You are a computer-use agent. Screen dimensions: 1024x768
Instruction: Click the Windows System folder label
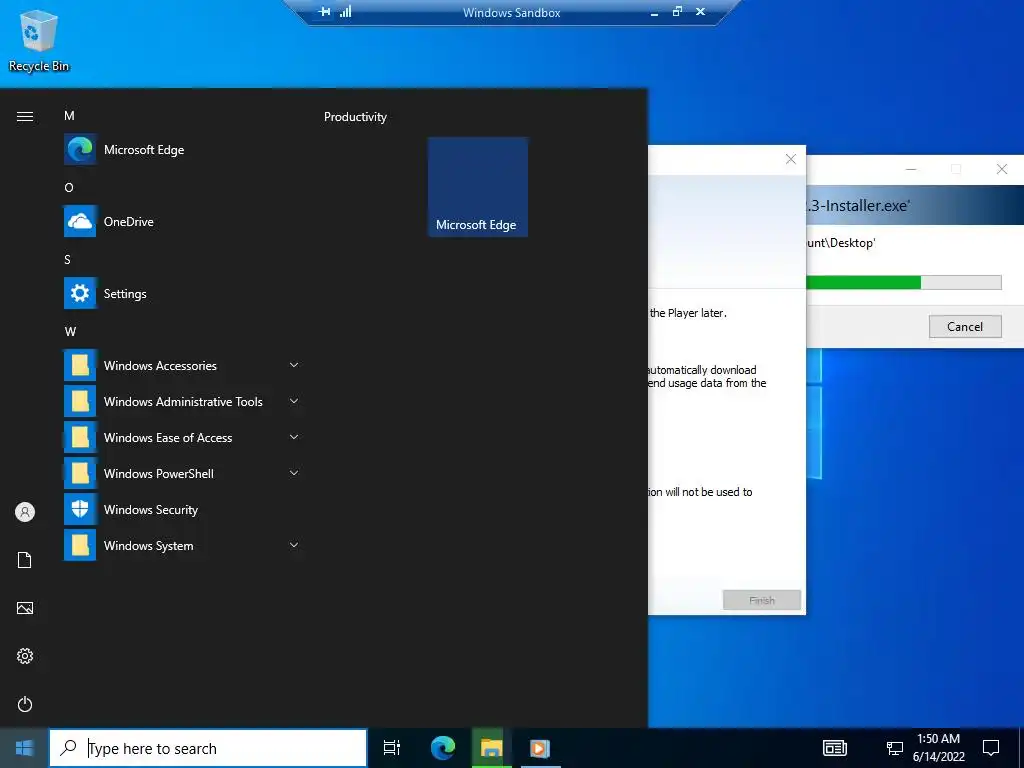click(148, 546)
